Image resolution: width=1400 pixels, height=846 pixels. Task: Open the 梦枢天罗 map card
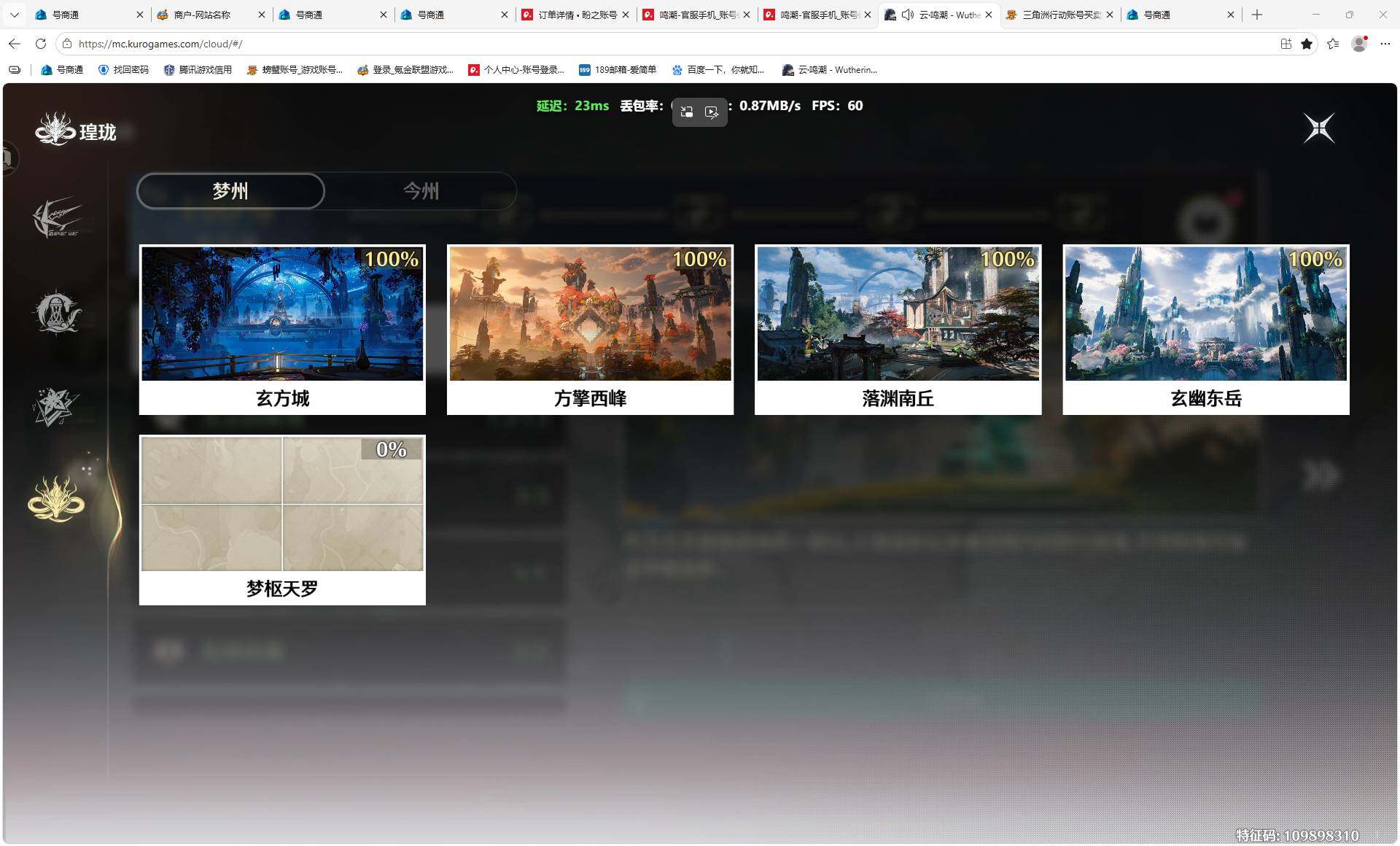click(x=282, y=520)
